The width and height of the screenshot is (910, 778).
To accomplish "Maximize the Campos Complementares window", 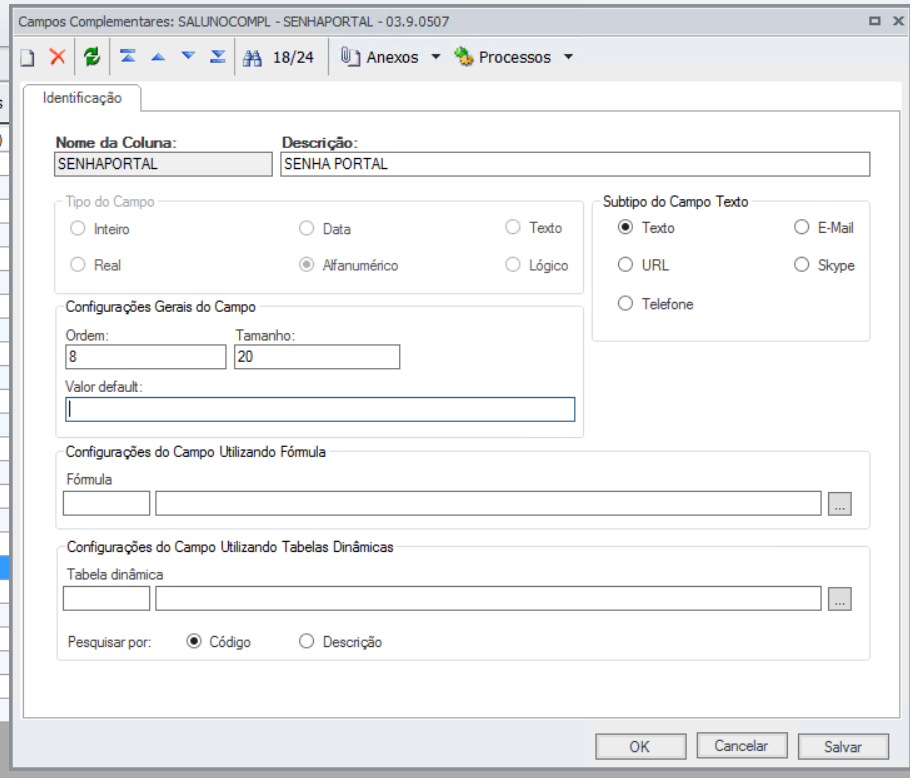I will [x=874, y=21].
